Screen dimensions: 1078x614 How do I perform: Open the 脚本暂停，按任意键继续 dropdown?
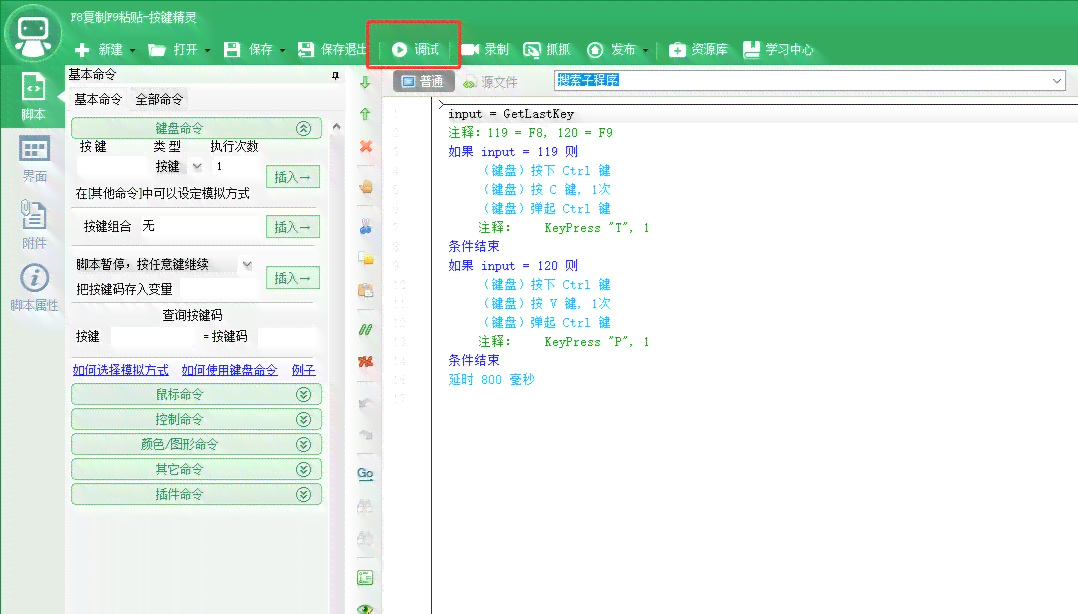pyautogui.click(x=247, y=265)
